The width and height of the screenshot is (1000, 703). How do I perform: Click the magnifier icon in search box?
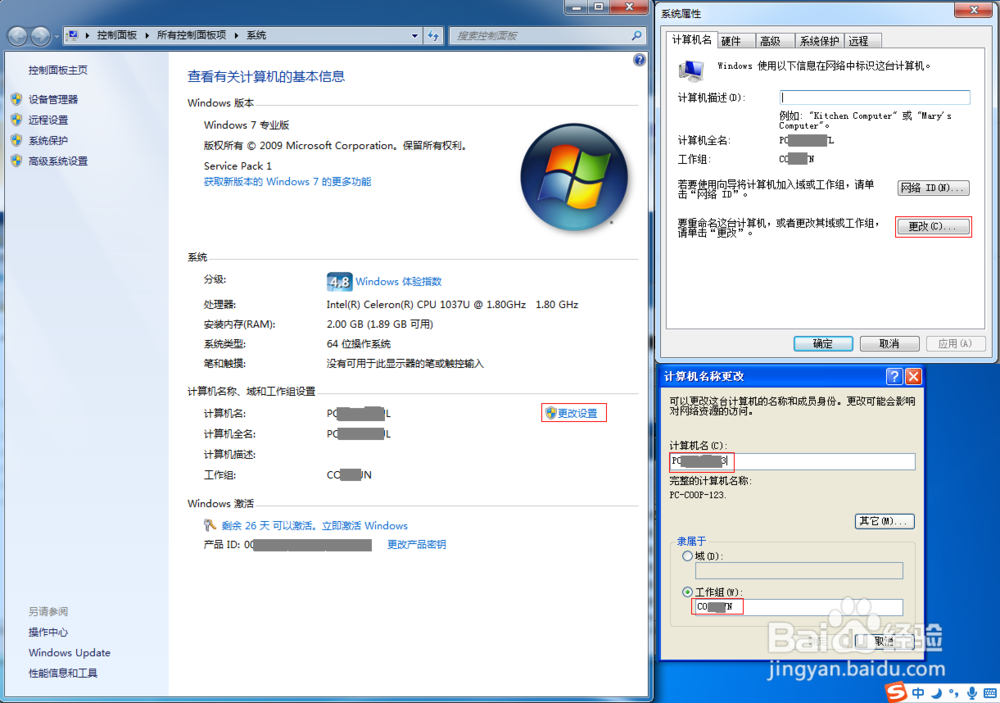(x=636, y=36)
